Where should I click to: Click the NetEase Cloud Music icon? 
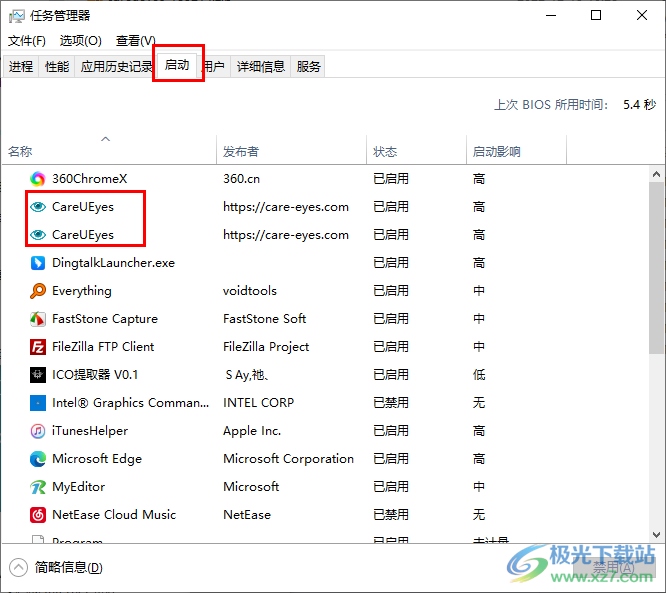[x=38, y=515]
